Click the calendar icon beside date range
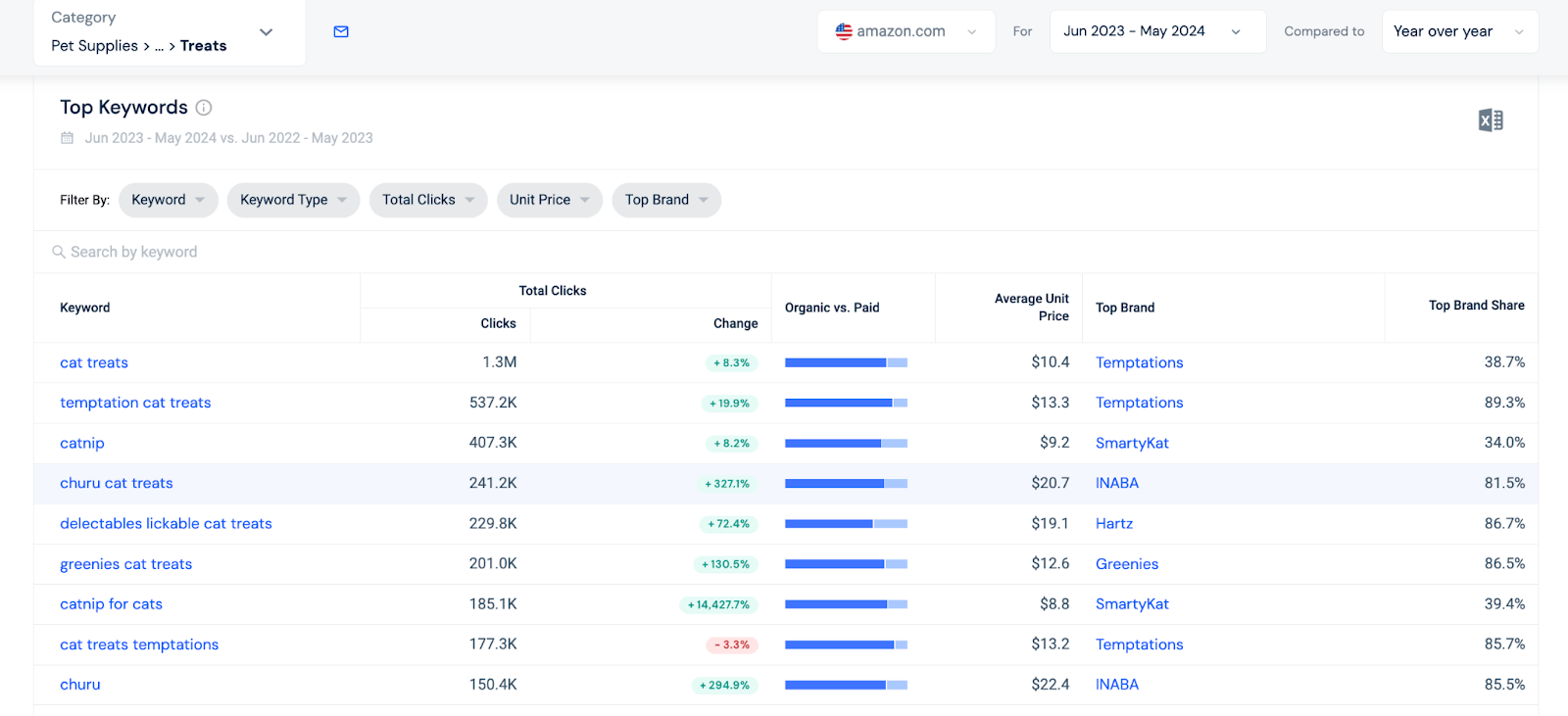 pos(68,138)
